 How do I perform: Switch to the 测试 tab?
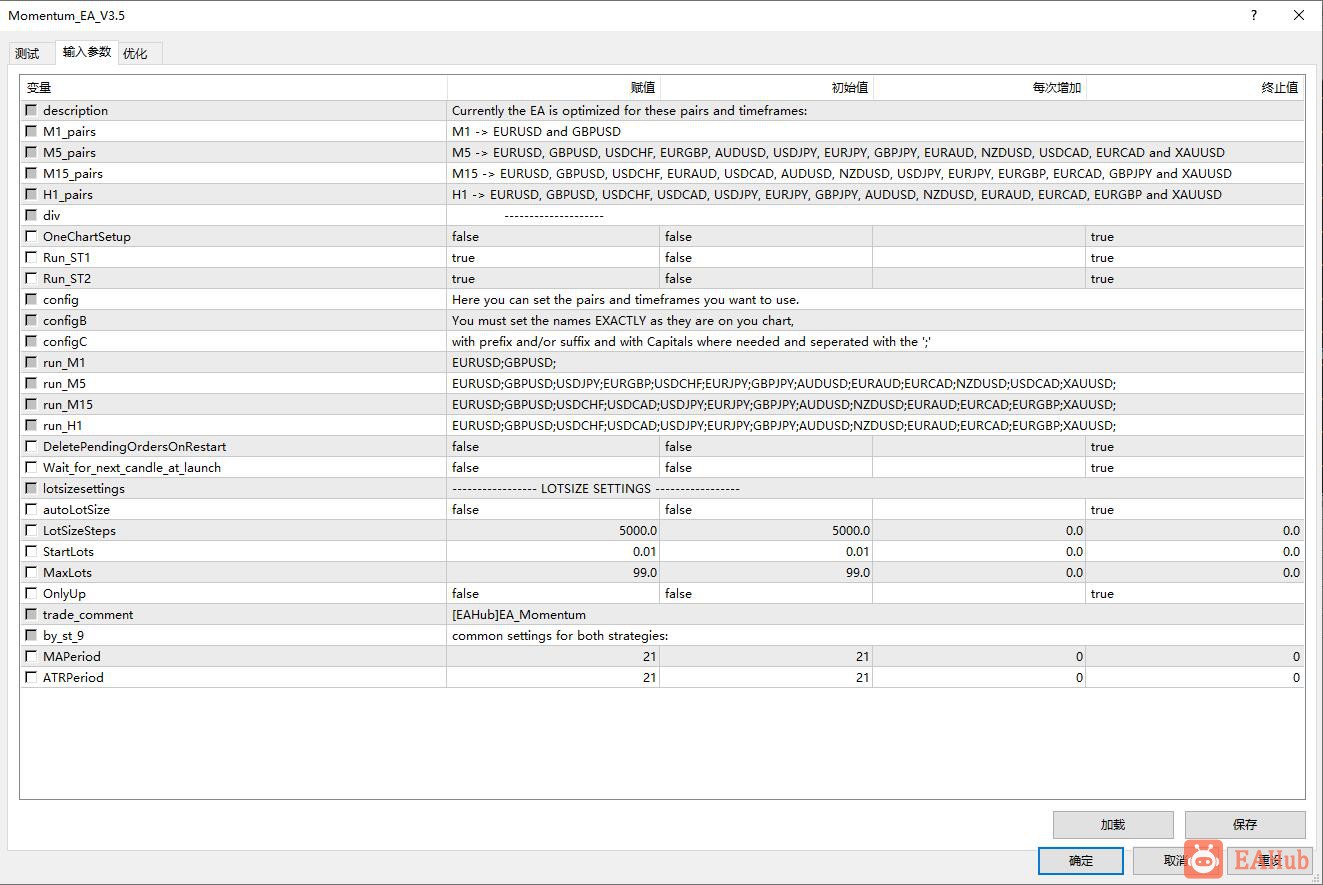pos(27,53)
